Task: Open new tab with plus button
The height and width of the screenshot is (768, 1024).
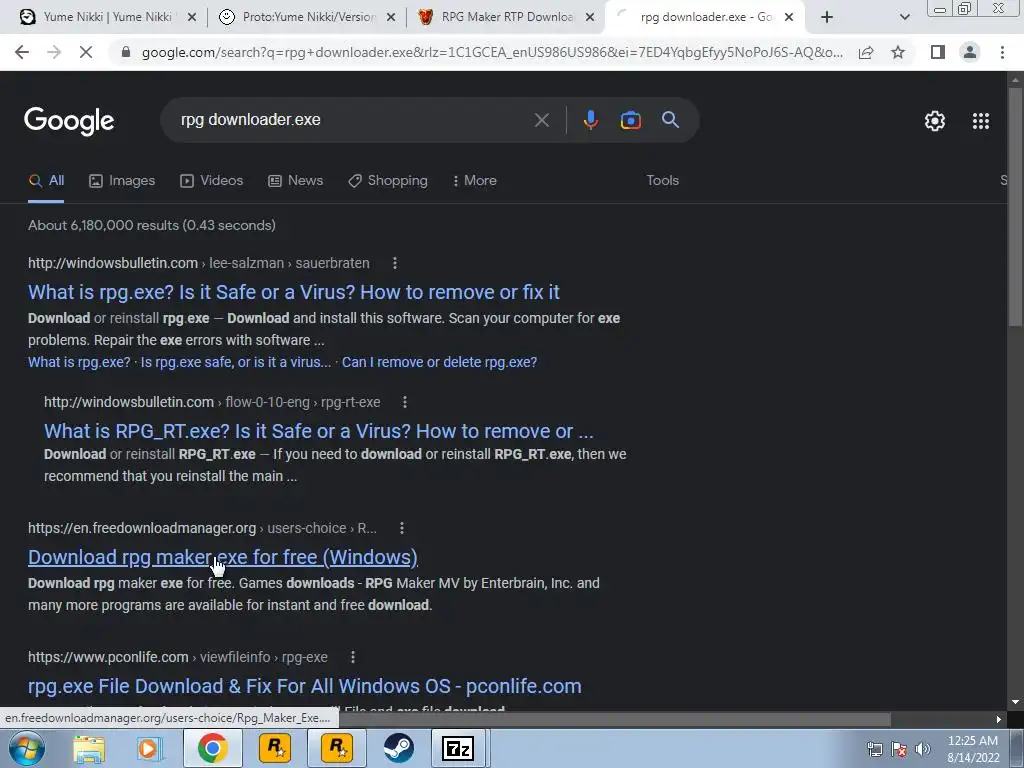Action: click(x=827, y=18)
